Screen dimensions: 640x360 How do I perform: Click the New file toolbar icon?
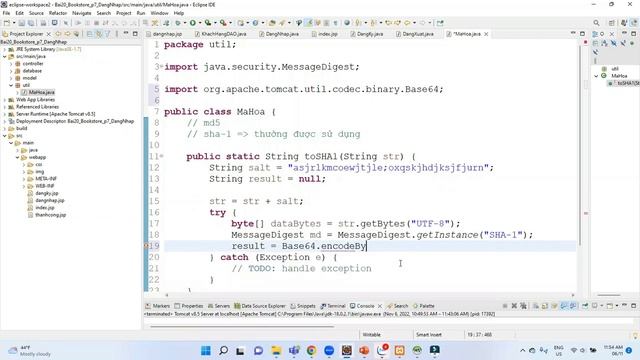(x=6, y=23)
